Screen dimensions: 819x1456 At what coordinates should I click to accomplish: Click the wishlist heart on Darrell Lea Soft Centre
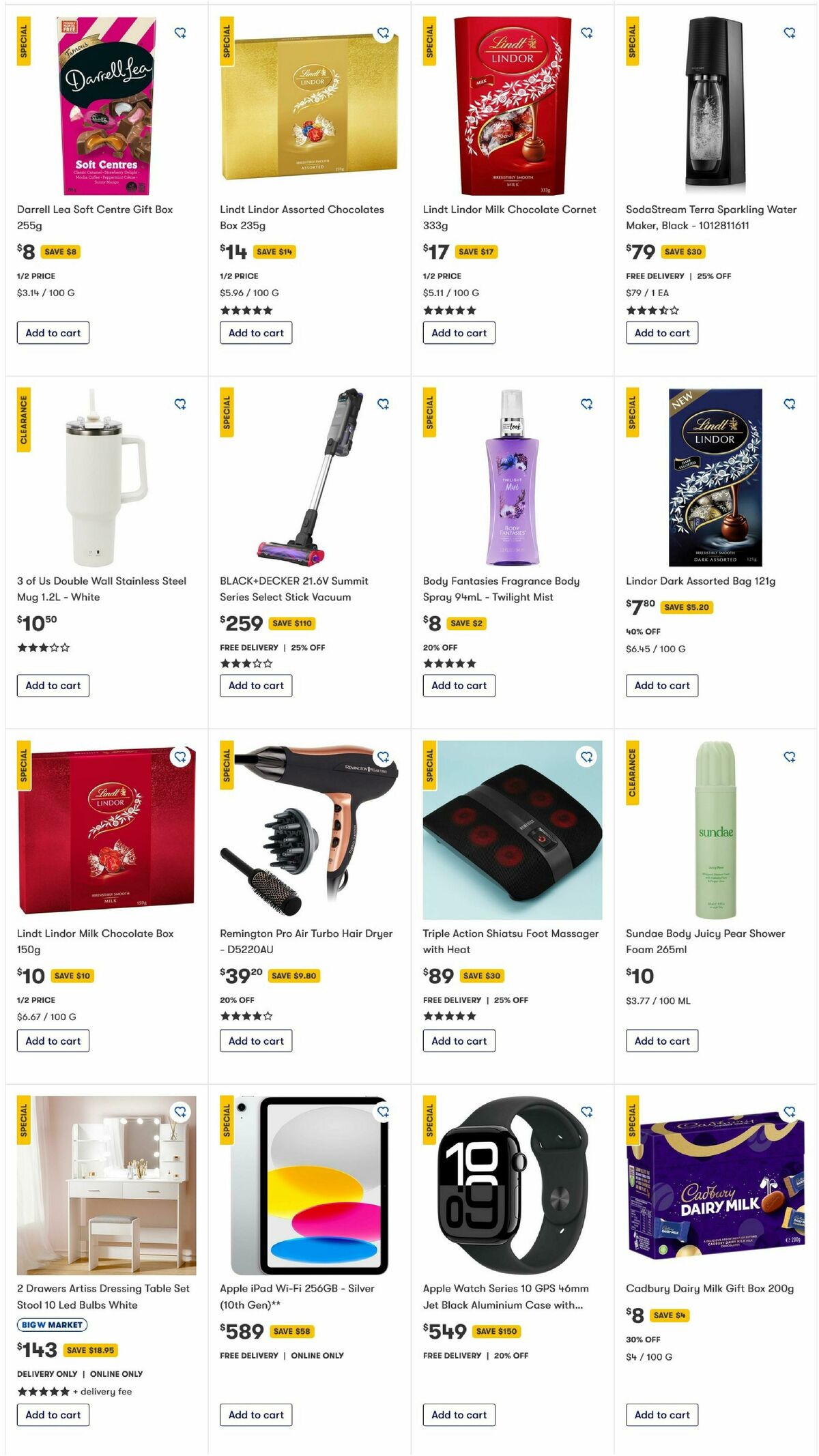point(181,33)
